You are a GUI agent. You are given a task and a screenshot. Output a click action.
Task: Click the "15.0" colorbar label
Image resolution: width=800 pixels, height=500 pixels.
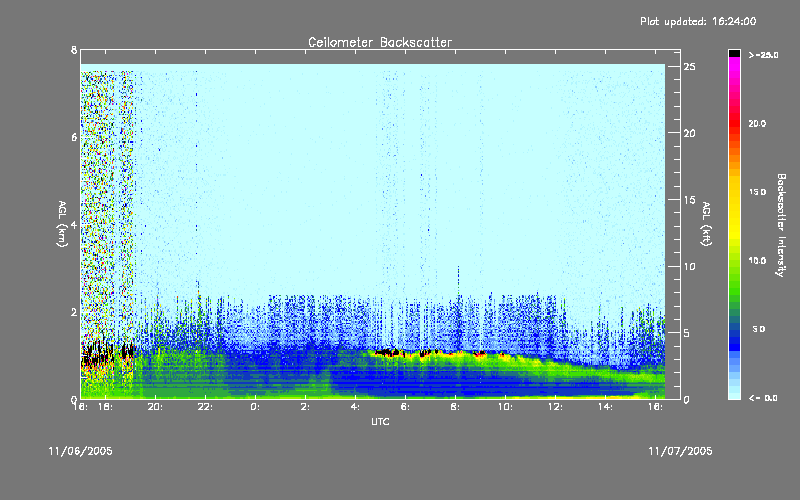click(x=758, y=192)
